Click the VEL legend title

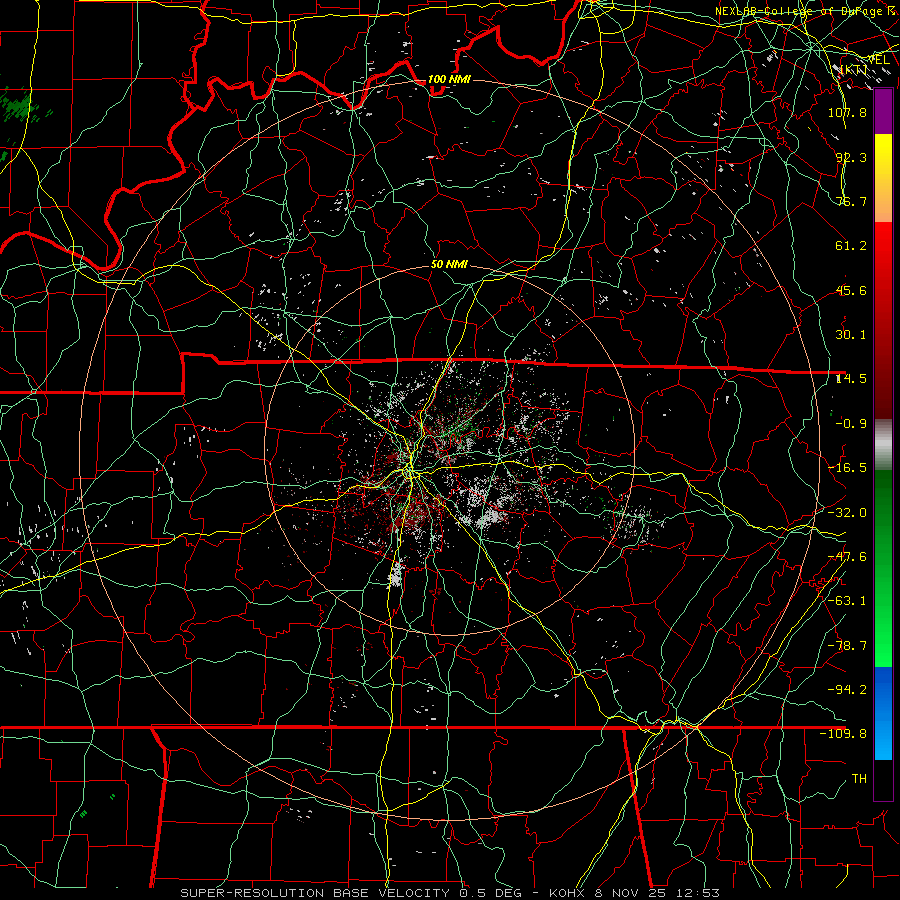pyautogui.click(x=879, y=59)
